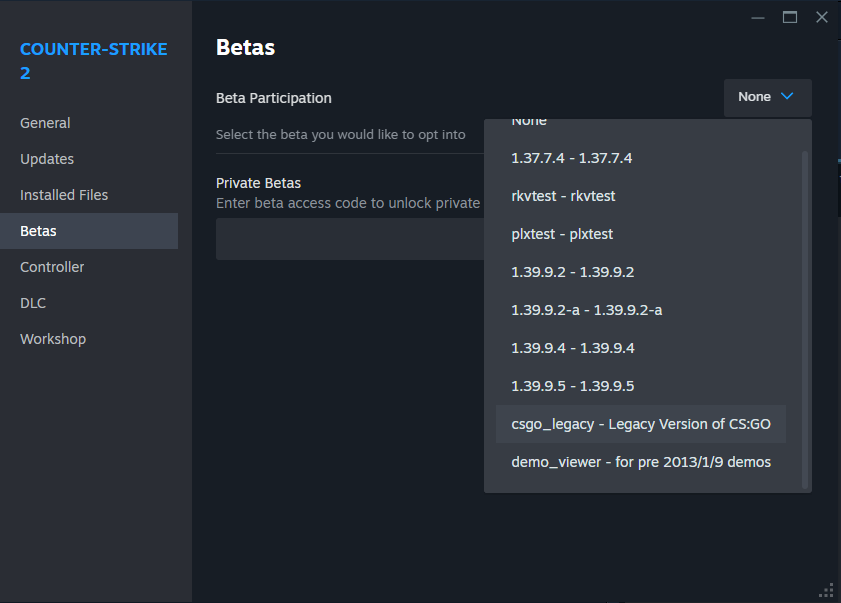Screen dimensions: 841x603
Task: Open the Workshop section
Action: (53, 339)
